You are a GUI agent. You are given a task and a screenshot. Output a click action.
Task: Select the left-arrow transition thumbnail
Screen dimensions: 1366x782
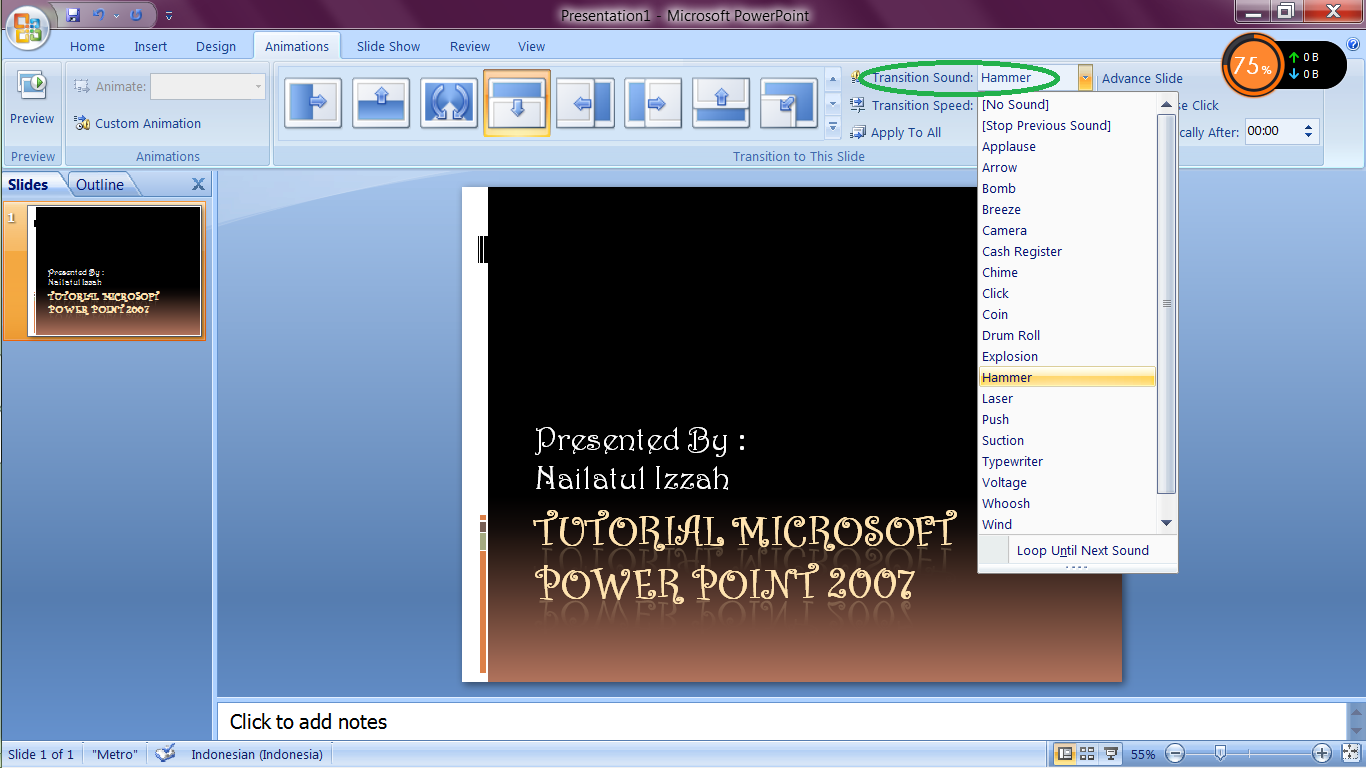coord(585,103)
